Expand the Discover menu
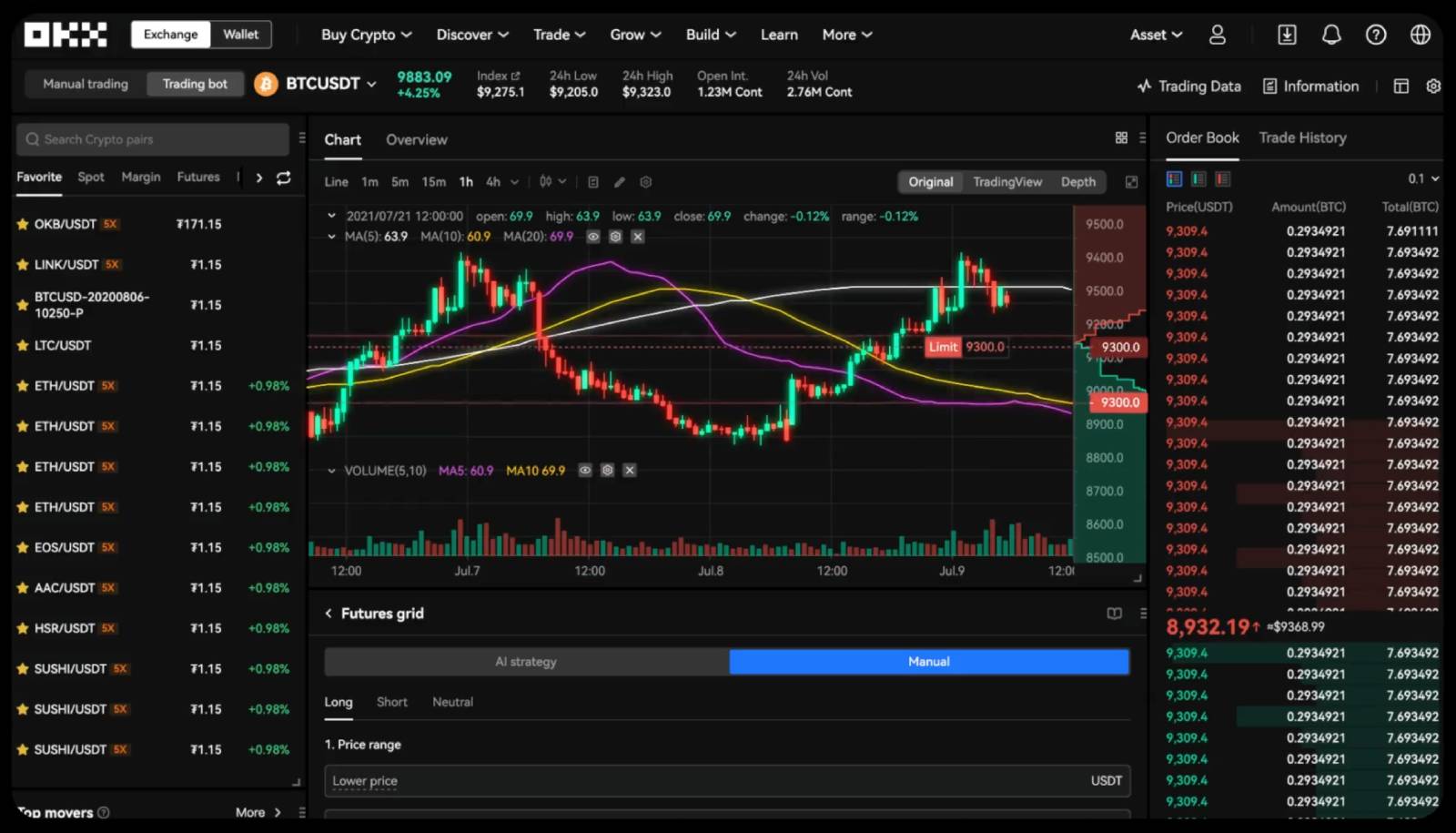 472,35
